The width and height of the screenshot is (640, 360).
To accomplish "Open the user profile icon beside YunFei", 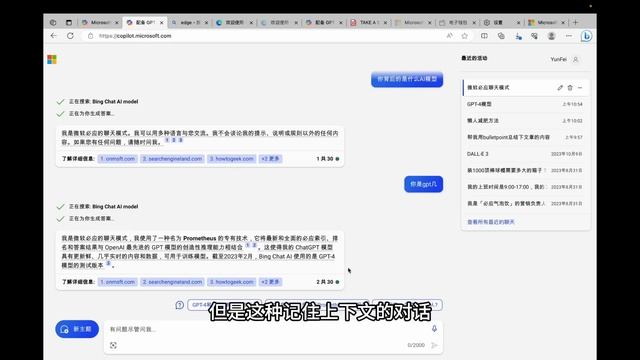I will pyautogui.click(x=576, y=59).
